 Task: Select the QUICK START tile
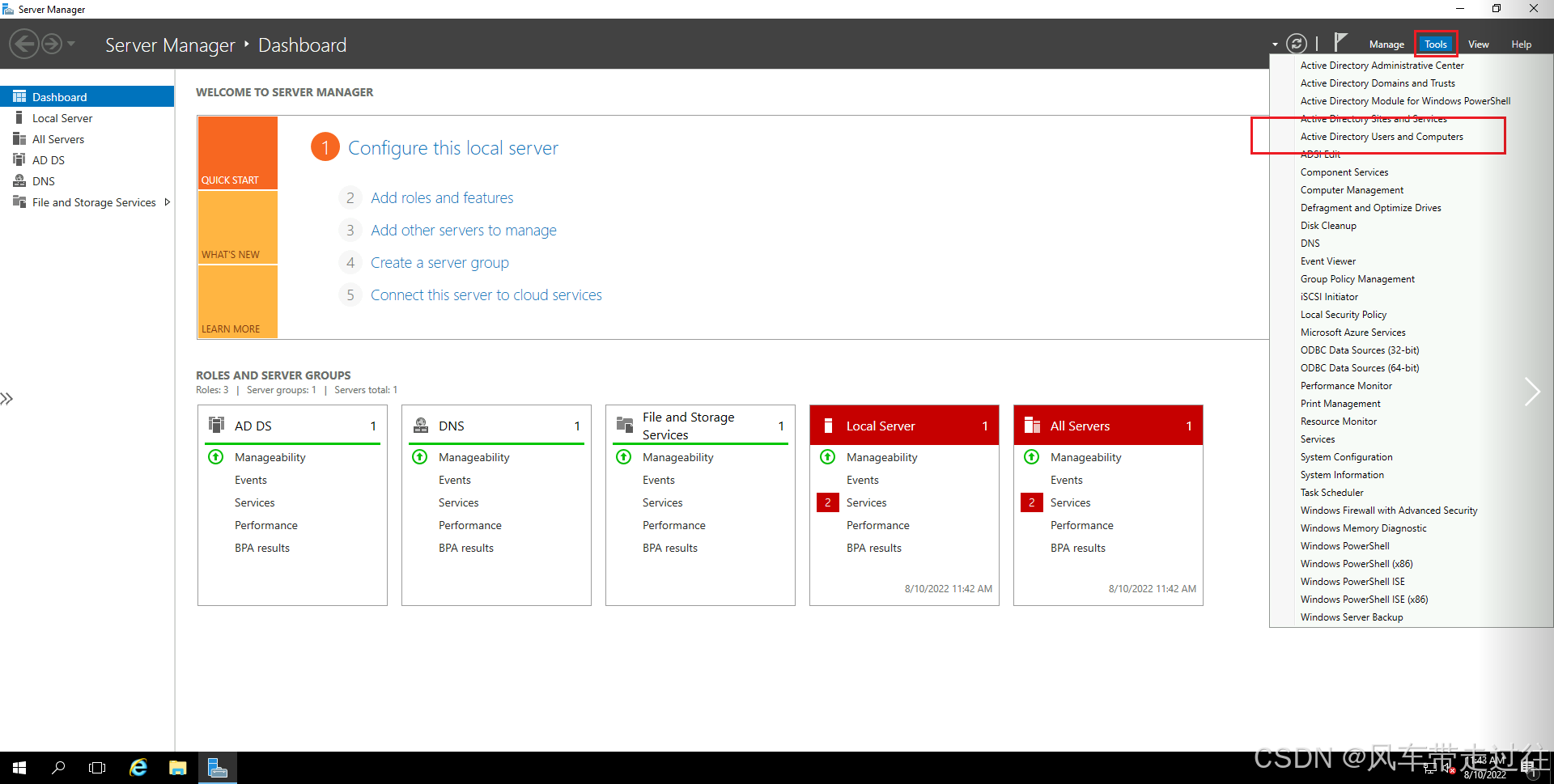(237, 152)
